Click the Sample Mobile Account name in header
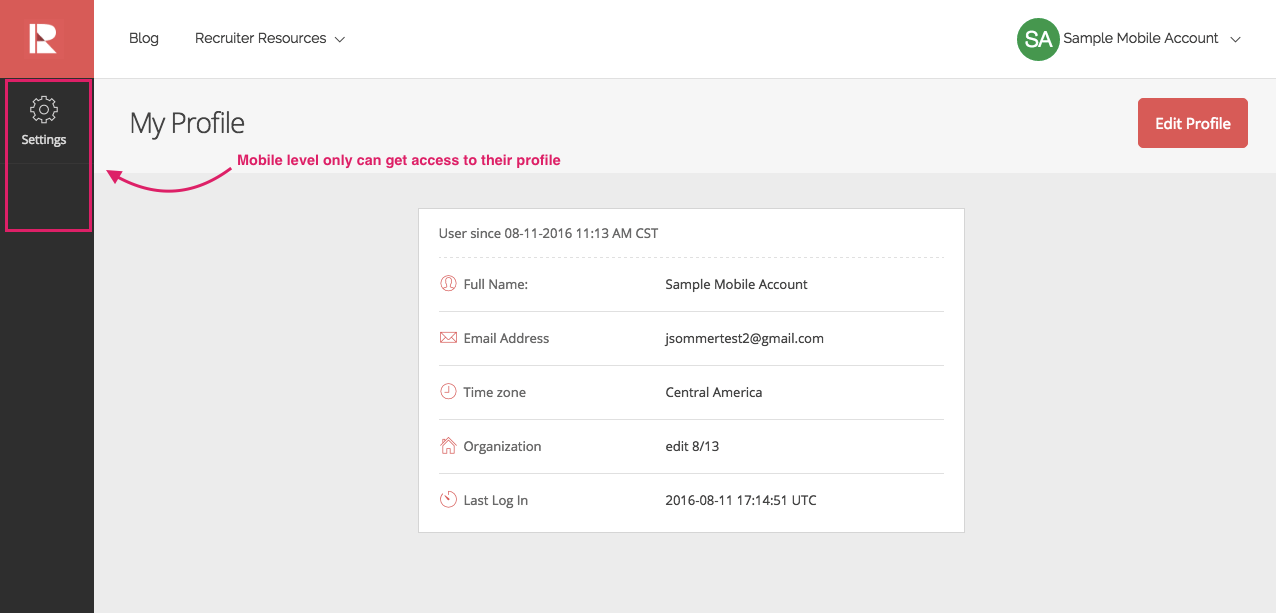The width and height of the screenshot is (1276, 613). coord(1140,38)
